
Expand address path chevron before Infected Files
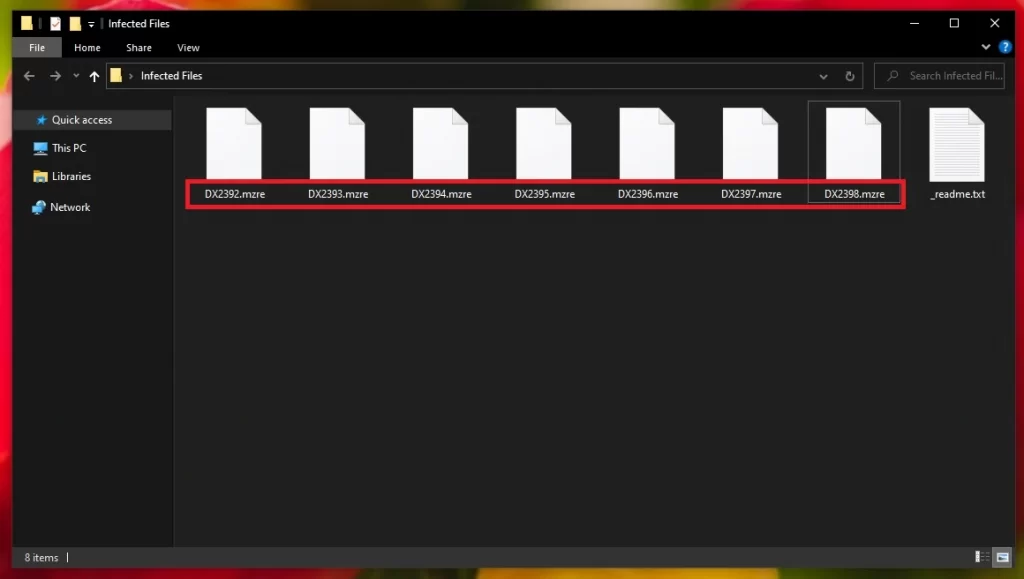tap(131, 76)
